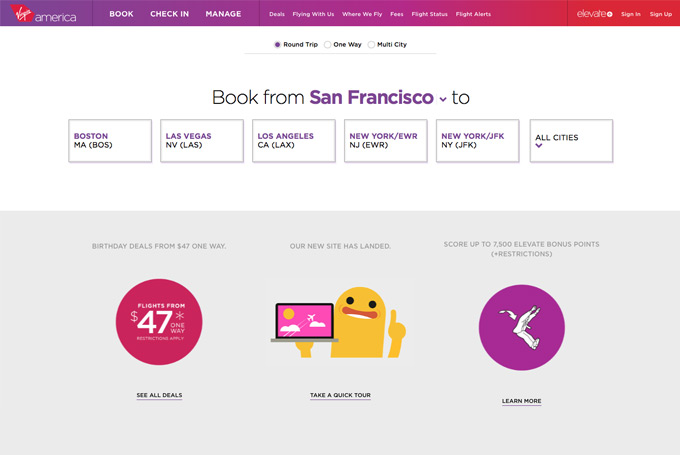Select the Multi City radio button

pos(371,45)
